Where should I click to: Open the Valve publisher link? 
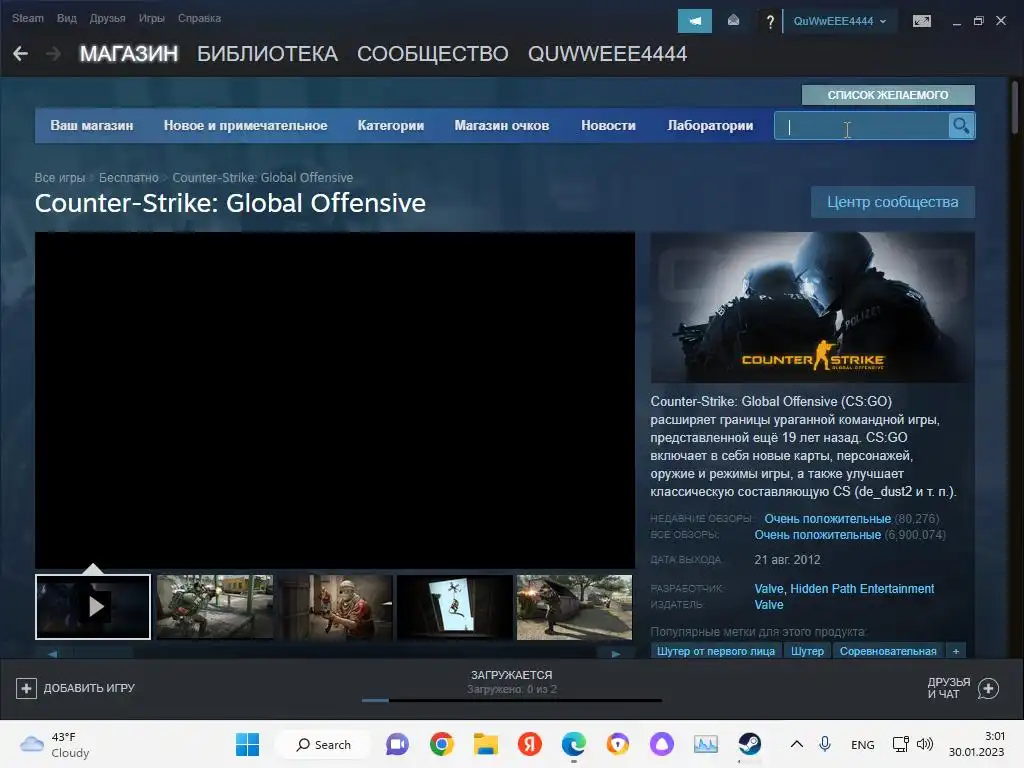coord(769,605)
